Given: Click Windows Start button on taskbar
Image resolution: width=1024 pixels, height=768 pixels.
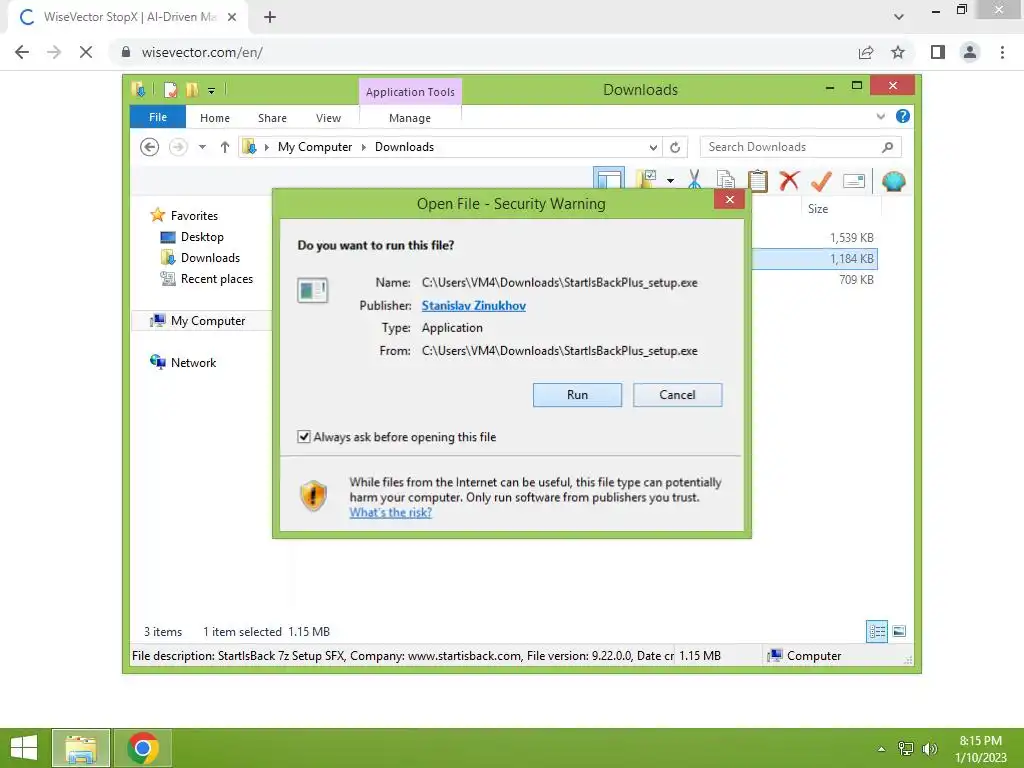Looking at the screenshot, I should tap(24, 748).
